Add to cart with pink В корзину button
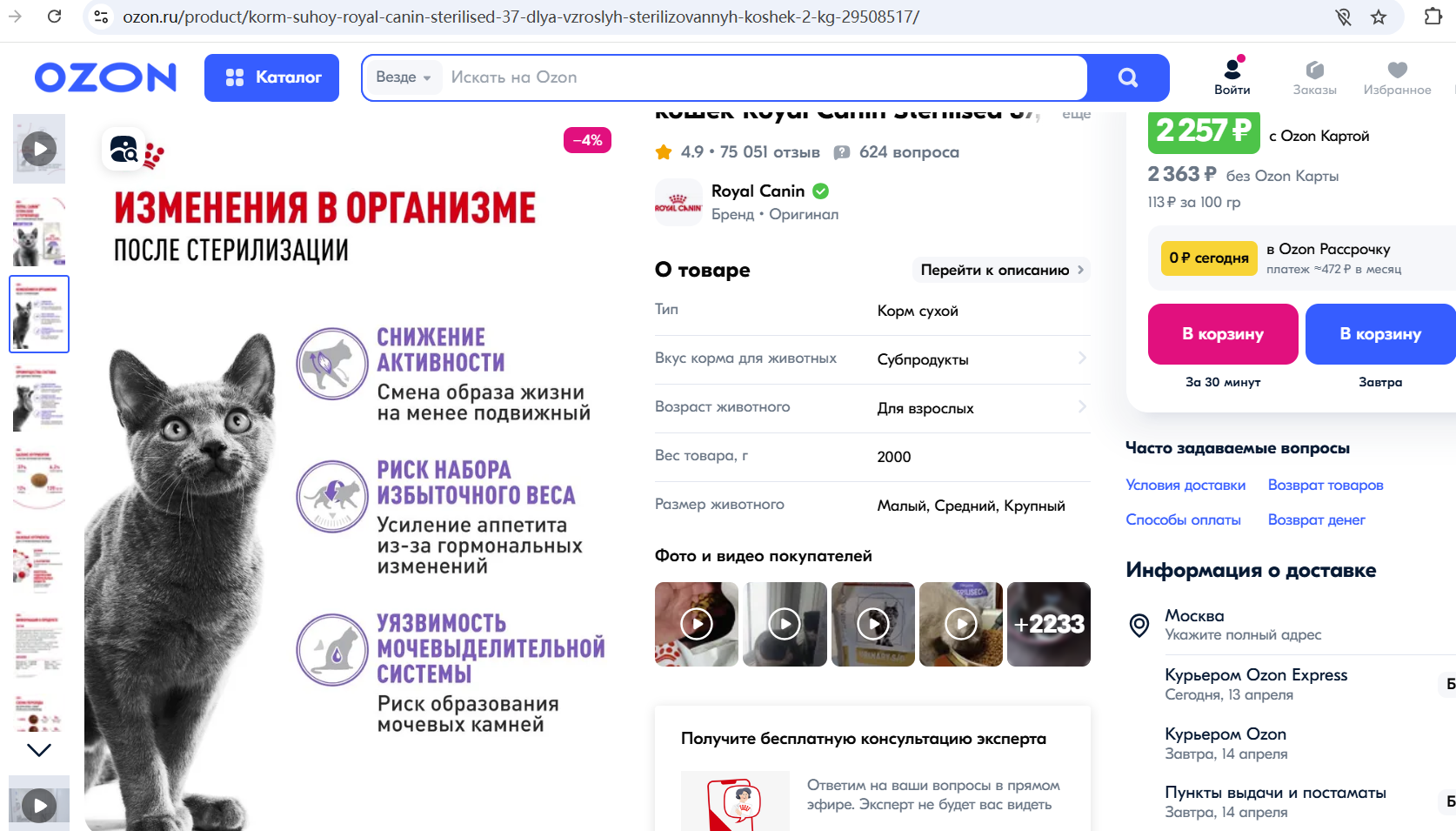The image size is (1456, 831). tap(1223, 334)
